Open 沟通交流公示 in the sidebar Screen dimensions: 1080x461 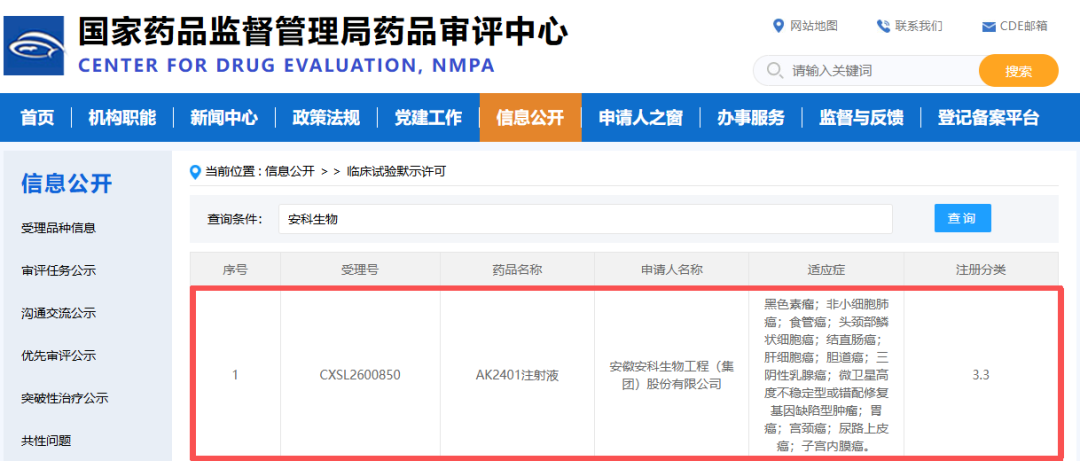[x=59, y=314]
